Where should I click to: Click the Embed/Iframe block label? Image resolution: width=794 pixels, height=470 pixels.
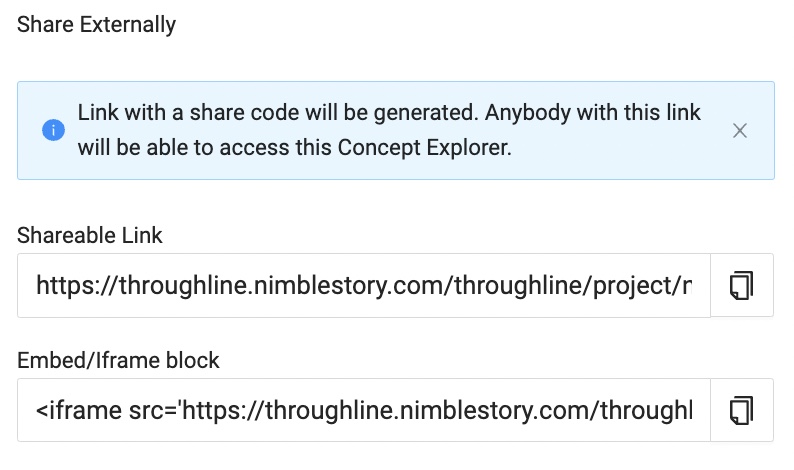118,360
